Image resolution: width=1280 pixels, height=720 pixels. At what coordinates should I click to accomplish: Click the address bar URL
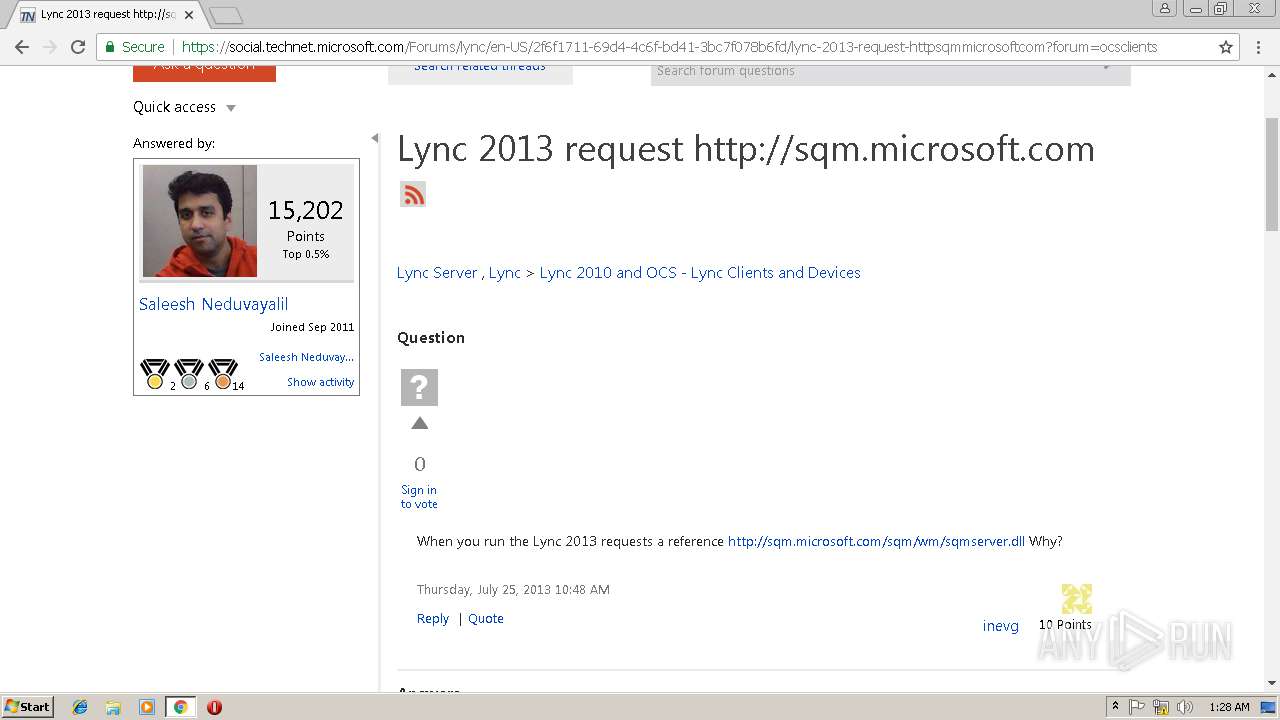[669, 47]
